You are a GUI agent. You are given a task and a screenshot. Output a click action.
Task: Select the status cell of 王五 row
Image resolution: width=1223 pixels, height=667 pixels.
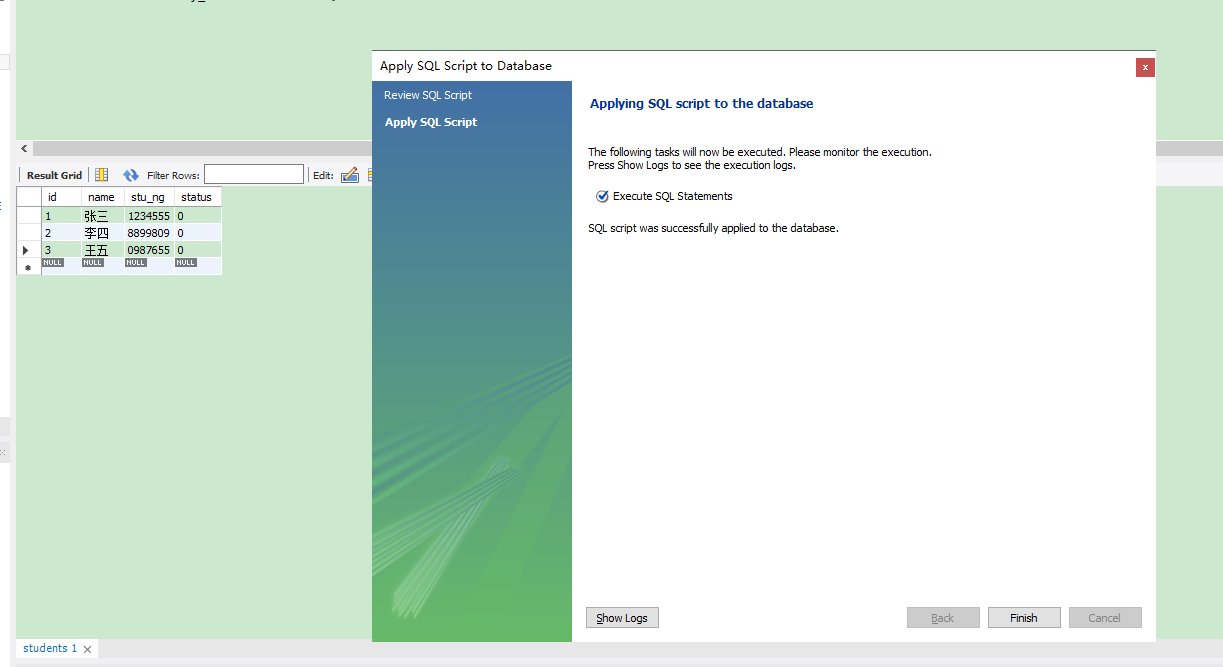[x=197, y=250]
